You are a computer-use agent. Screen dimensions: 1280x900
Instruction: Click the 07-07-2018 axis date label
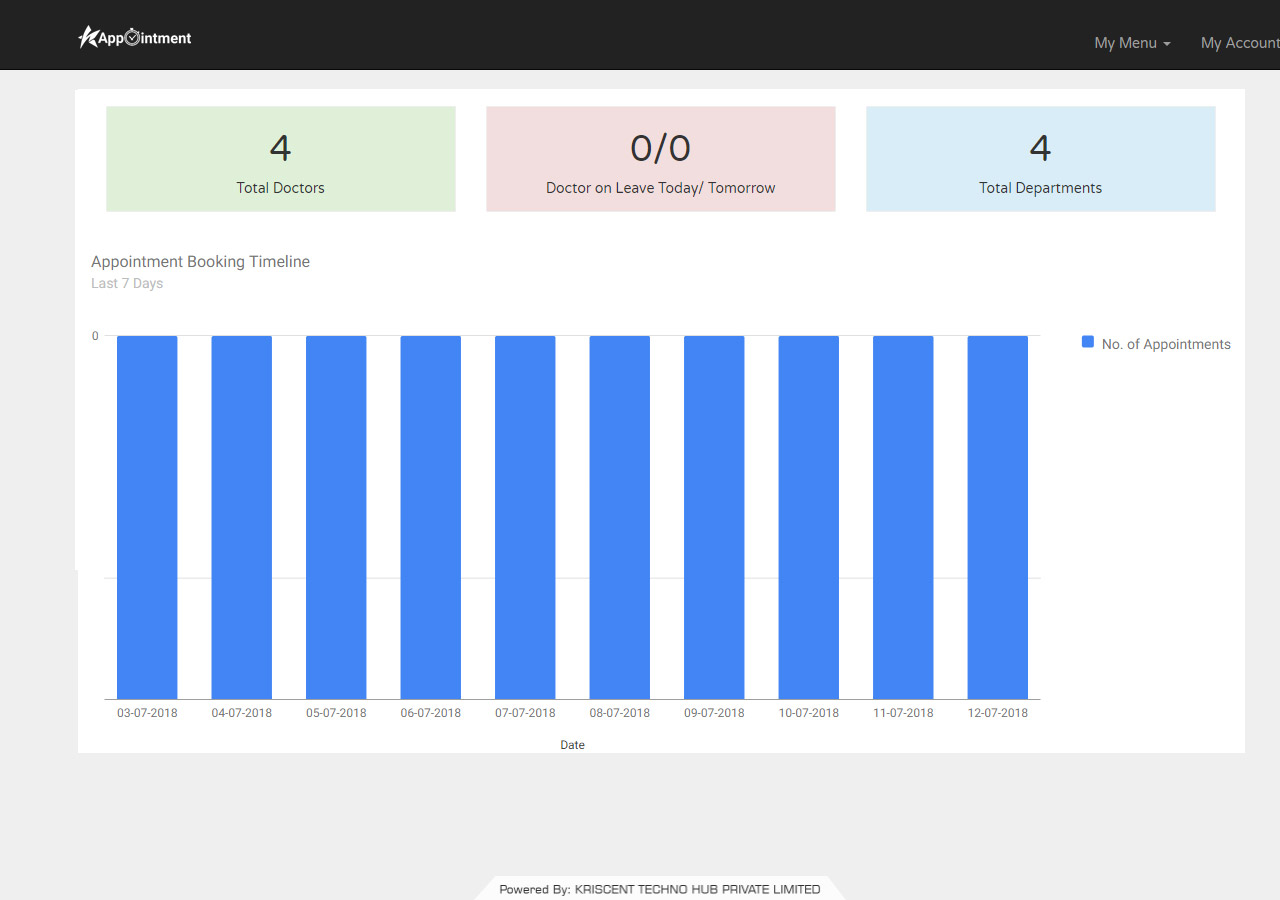pos(525,713)
